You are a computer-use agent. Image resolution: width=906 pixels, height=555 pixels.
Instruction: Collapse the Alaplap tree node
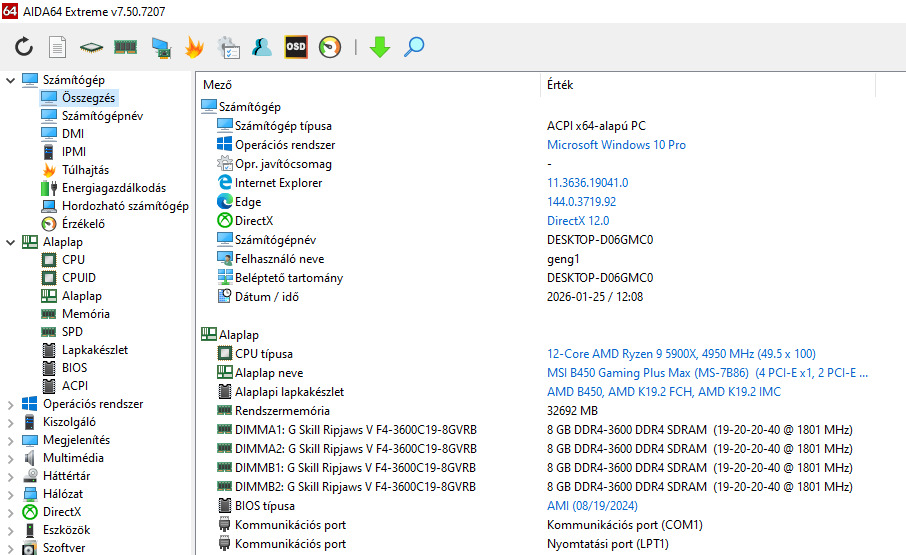10,243
